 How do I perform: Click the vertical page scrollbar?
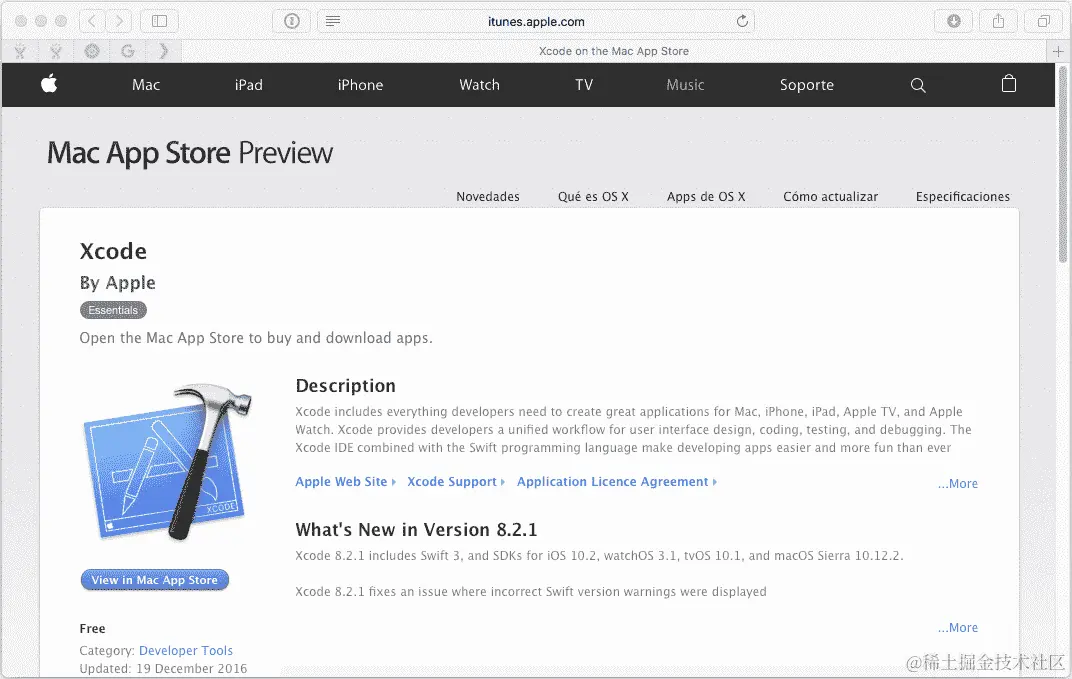click(x=1062, y=164)
